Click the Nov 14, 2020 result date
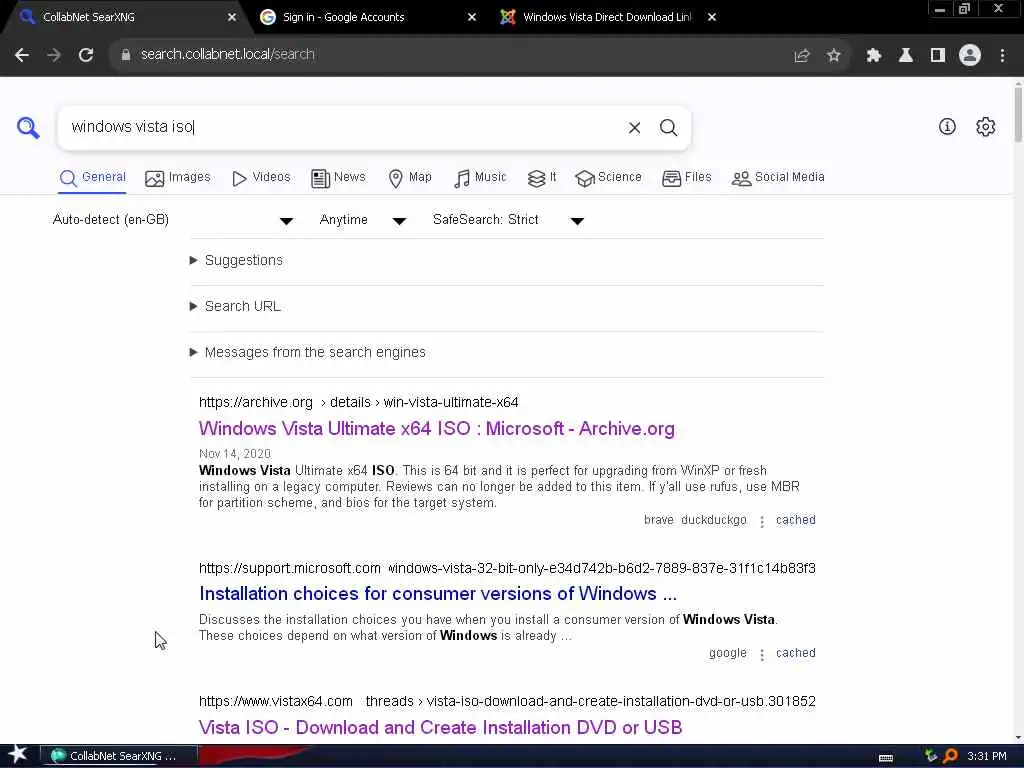Viewport: 1024px width, 768px height. [234, 454]
